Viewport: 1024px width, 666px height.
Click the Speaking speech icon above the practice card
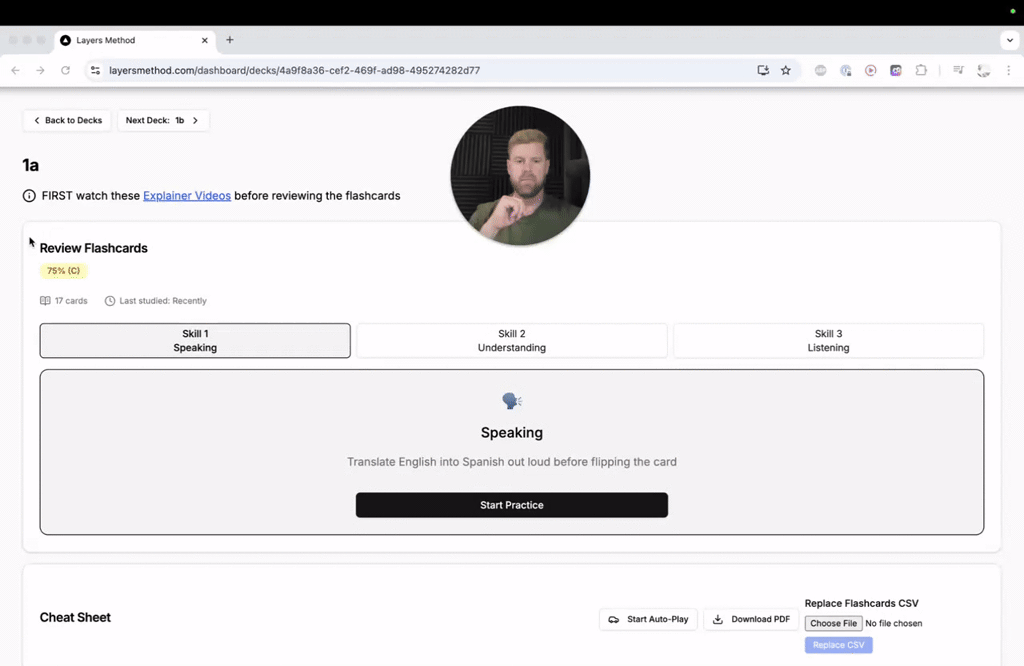pyautogui.click(x=511, y=400)
